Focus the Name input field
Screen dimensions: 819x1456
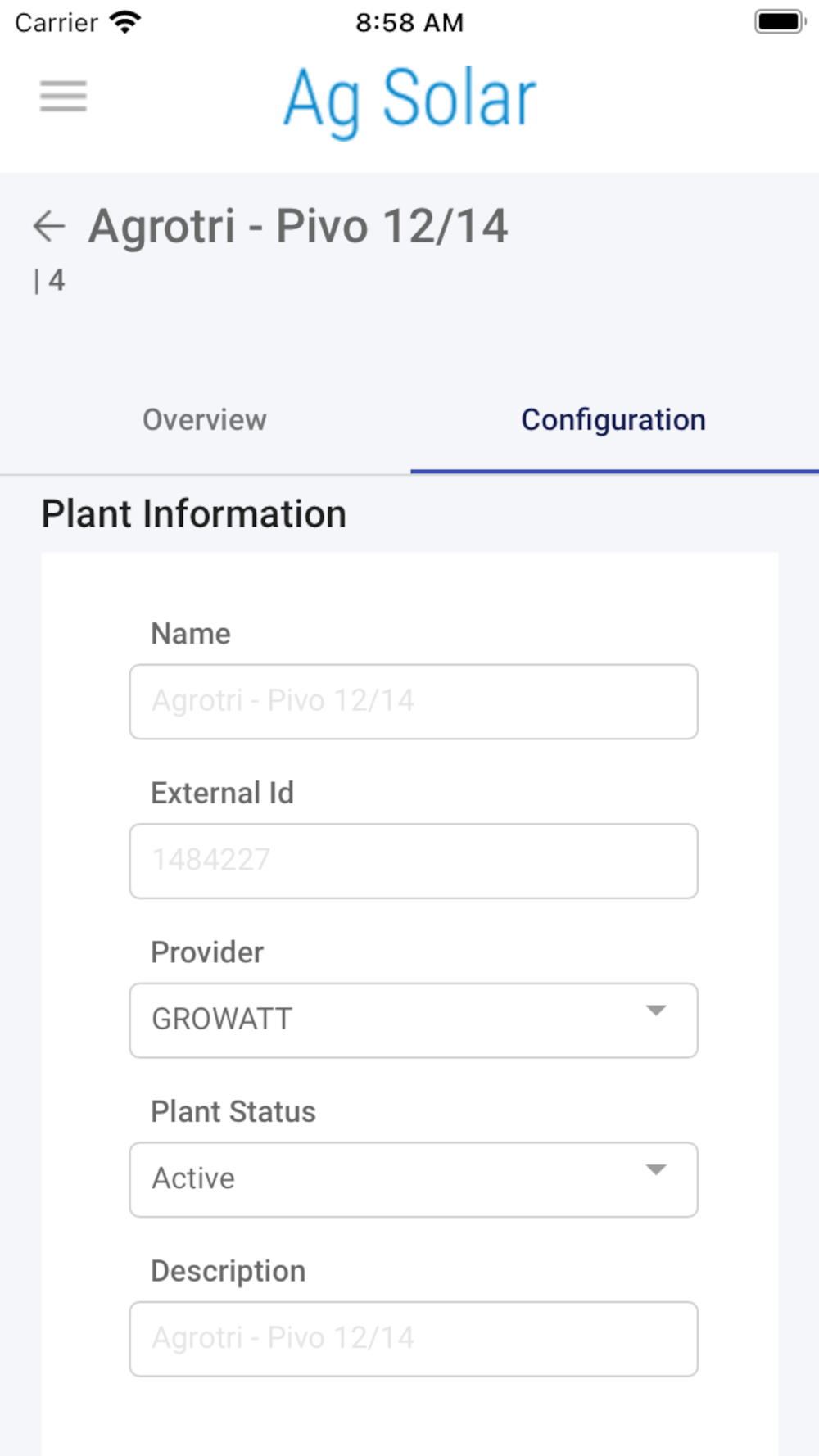tap(414, 702)
